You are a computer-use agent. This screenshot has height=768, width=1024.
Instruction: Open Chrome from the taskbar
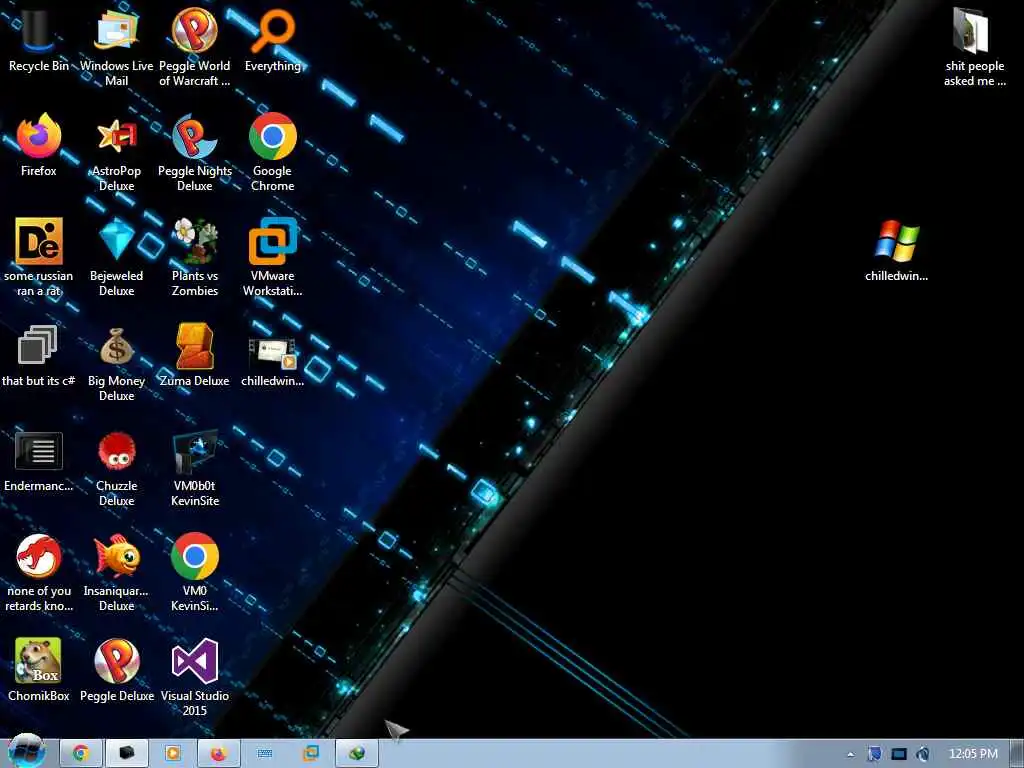[x=81, y=754]
